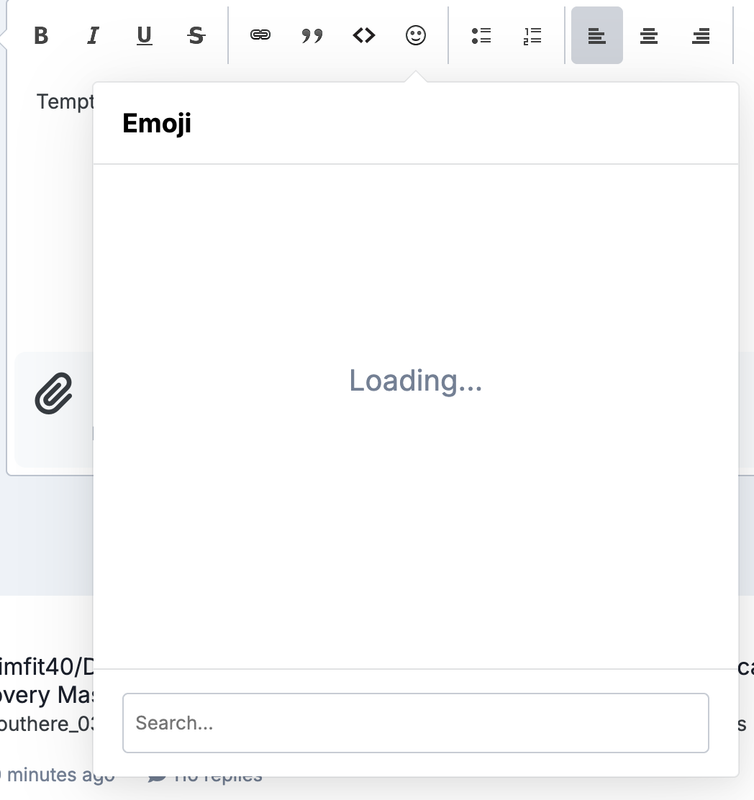Center align the text
The image size is (754, 800).
(x=649, y=35)
